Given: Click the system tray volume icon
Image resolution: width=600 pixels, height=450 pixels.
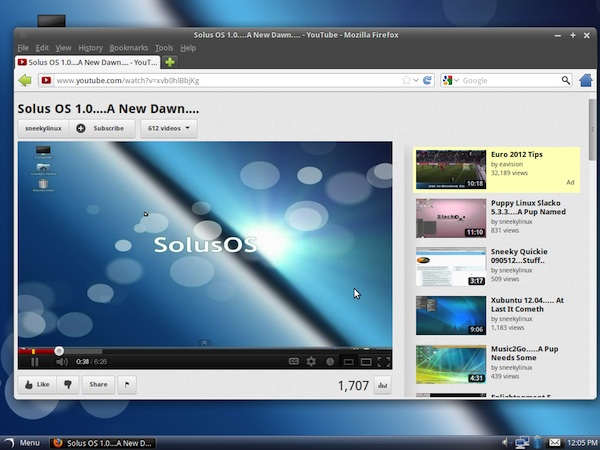Looking at the screenshot, I should 506,443.
